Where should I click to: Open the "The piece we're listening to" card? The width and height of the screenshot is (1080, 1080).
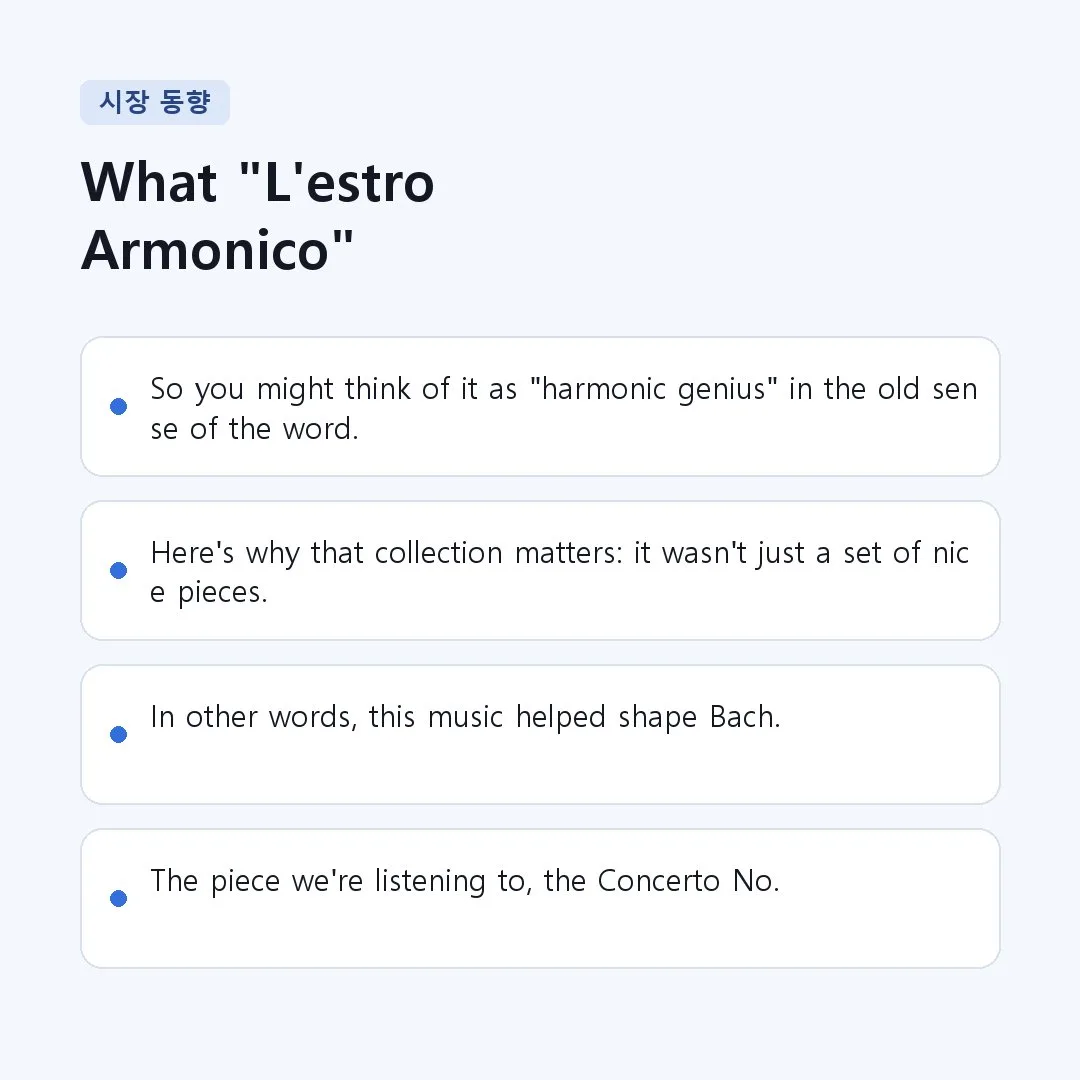pos(540,898)
